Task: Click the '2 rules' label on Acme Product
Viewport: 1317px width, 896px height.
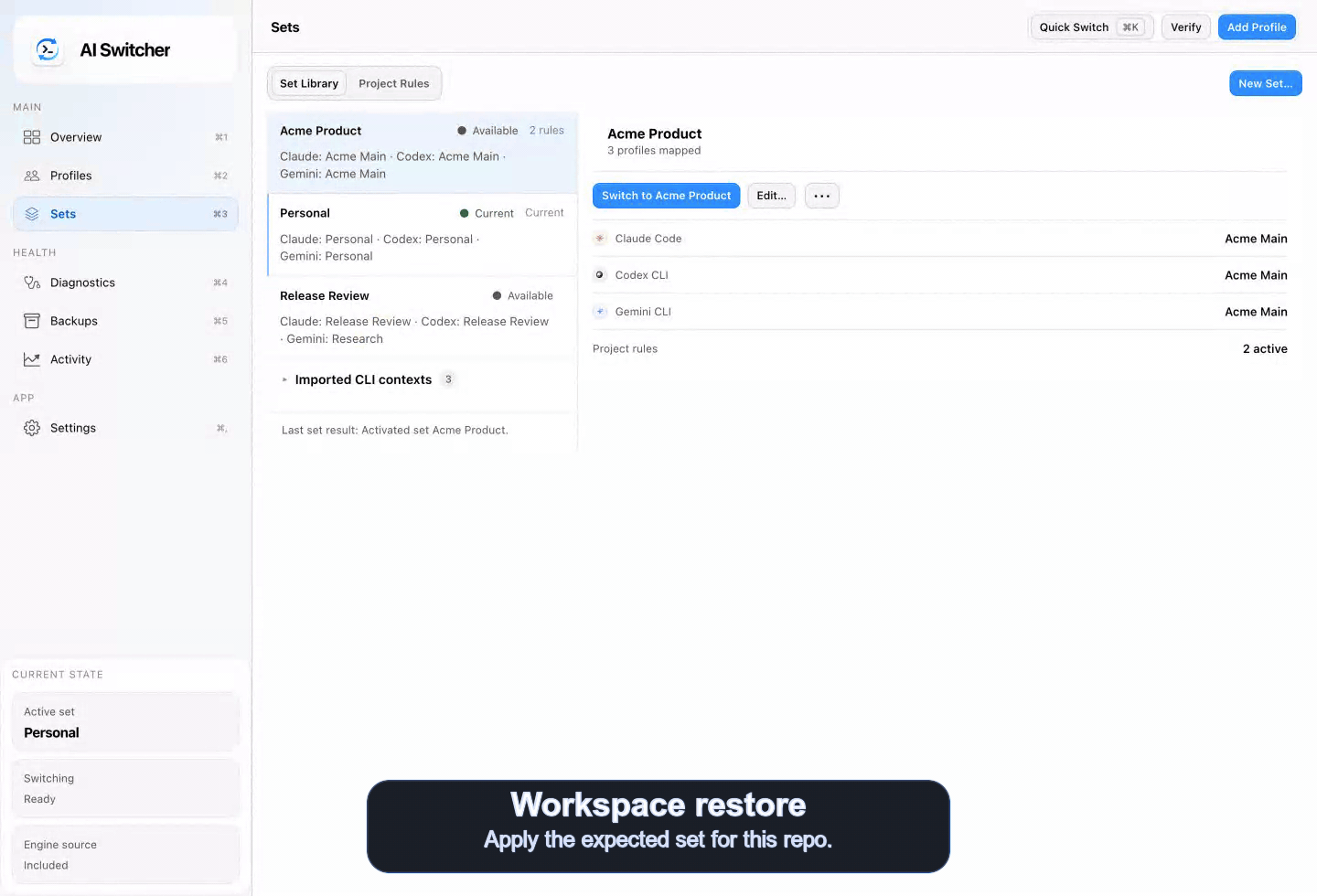Action: (x=547, y=131)
